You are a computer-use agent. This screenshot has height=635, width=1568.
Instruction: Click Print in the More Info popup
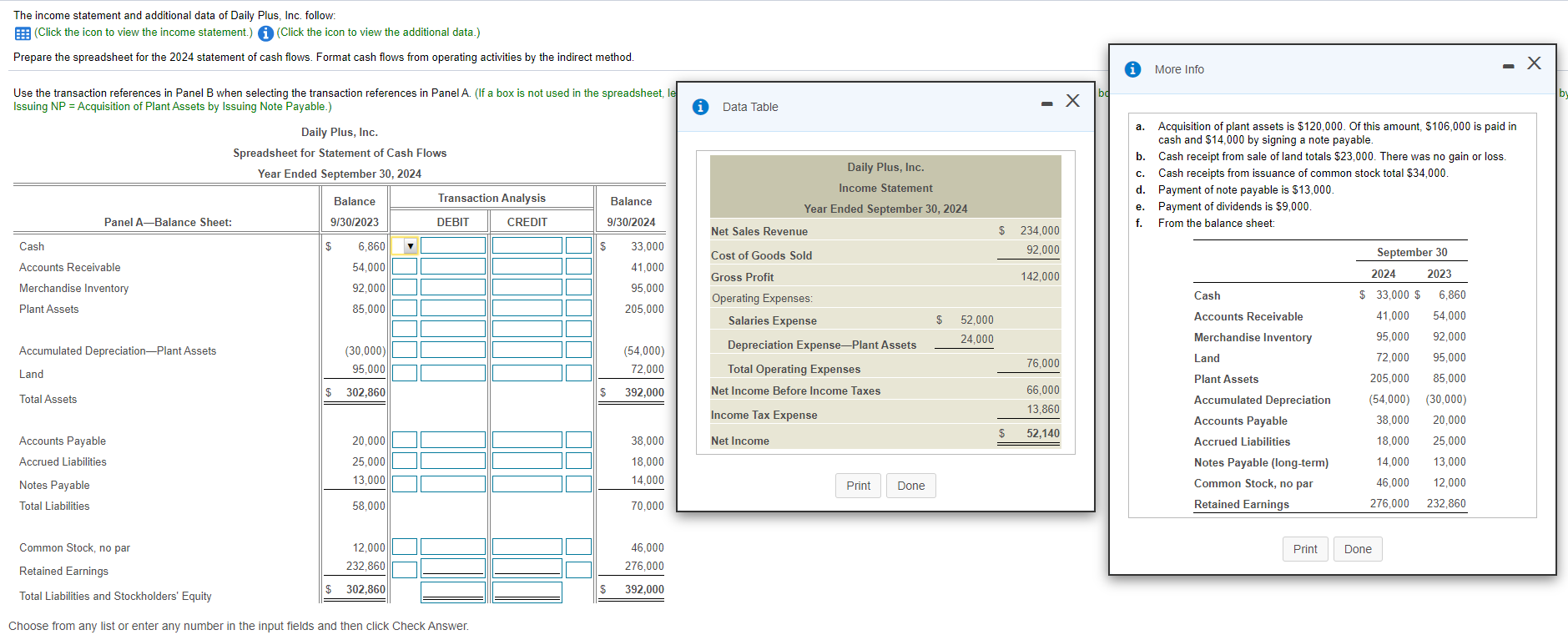click(1305, 549)
